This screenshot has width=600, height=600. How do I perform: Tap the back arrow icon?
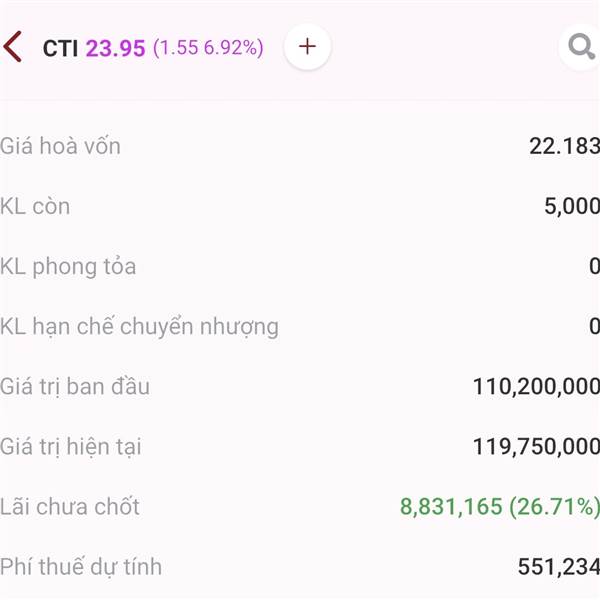click(13, 47)
